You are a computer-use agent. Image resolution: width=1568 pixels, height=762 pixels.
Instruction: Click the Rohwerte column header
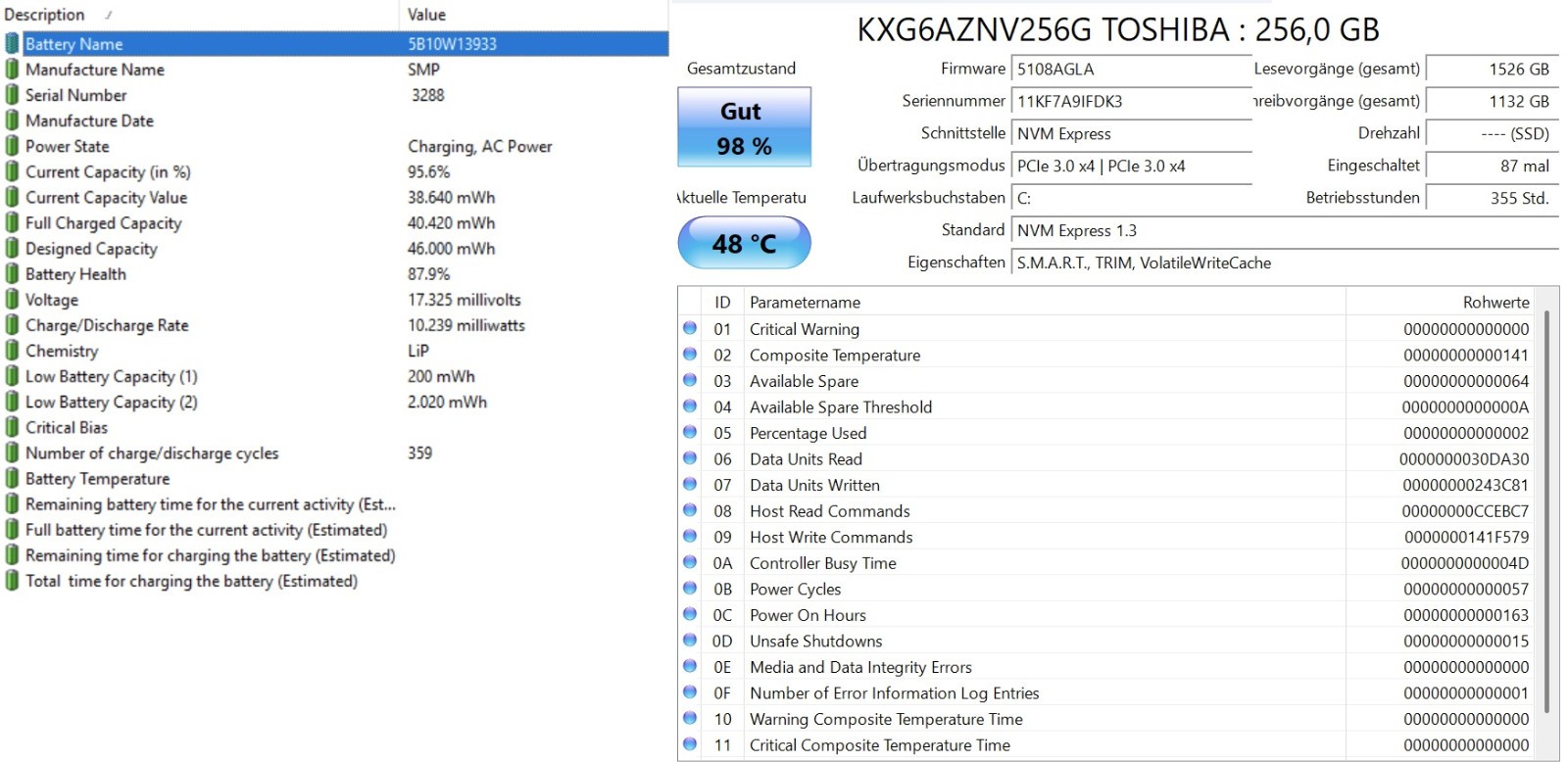pos(1439,302)
